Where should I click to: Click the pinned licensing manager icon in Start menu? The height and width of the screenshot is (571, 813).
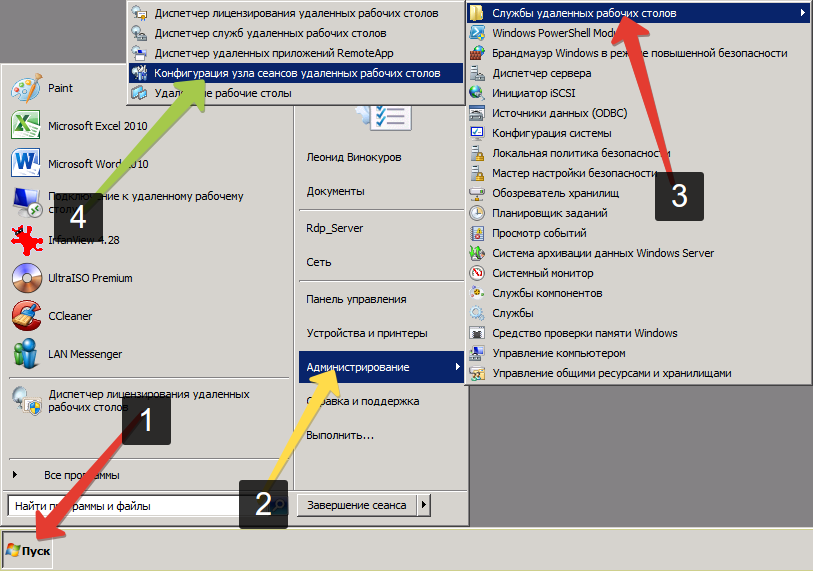pyautogui.click(x=27, y=401)
